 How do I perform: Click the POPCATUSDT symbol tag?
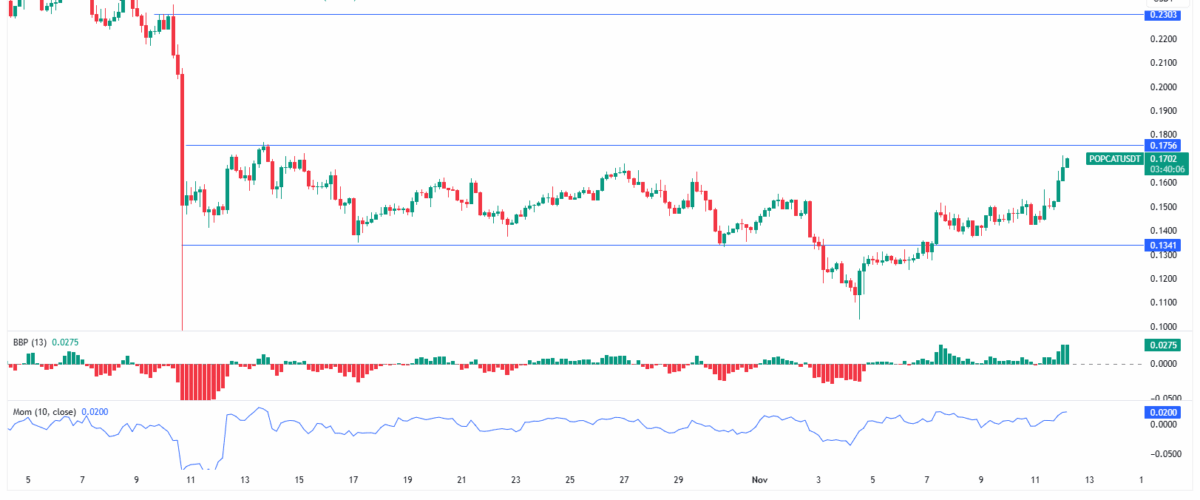click(x=1114, y=159)
